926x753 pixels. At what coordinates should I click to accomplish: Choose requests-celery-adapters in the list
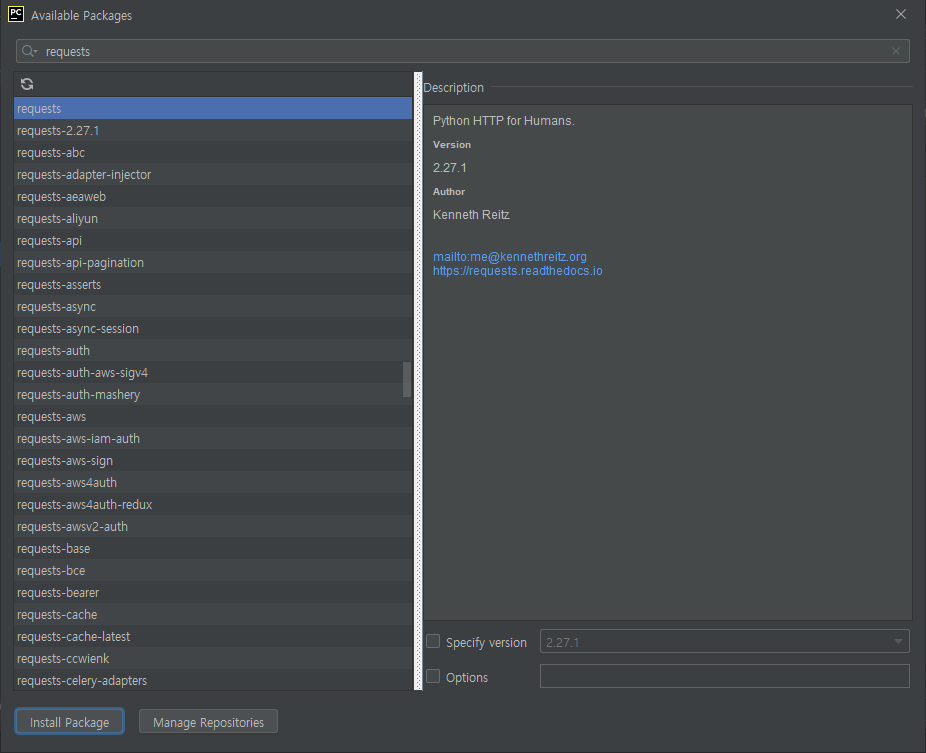213,680
